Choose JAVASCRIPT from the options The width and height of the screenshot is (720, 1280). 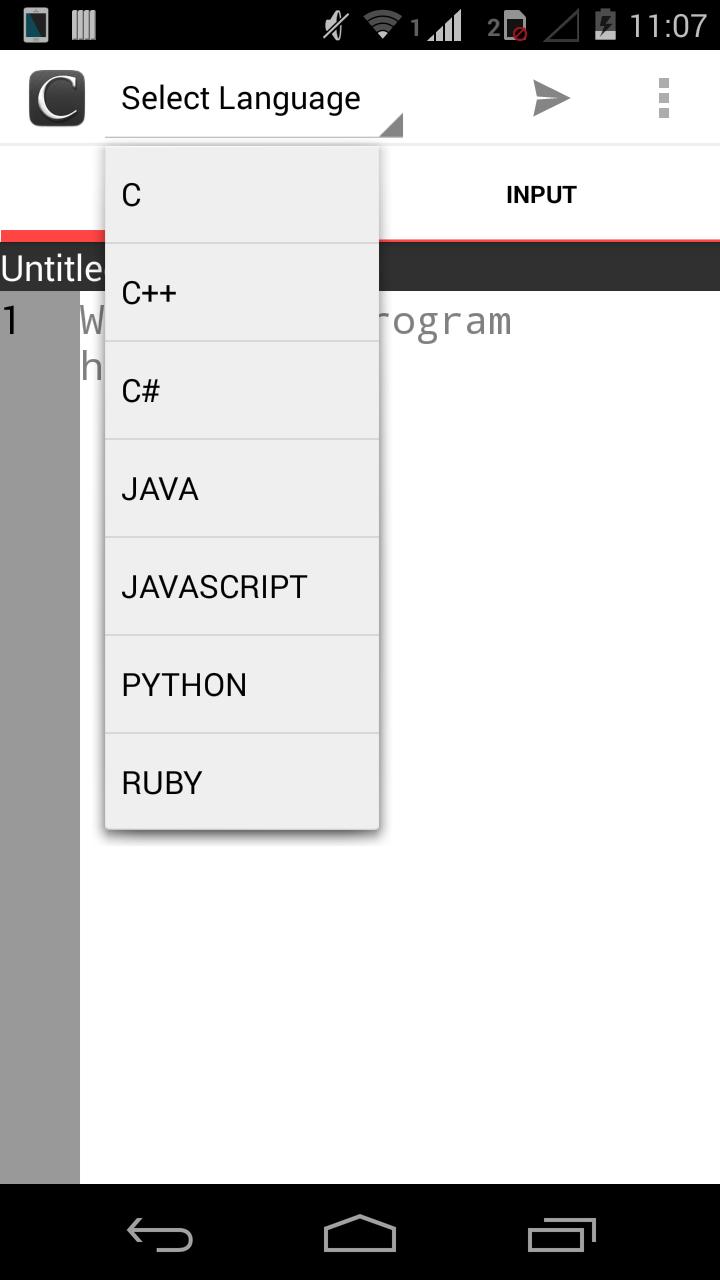pos(240,586)
